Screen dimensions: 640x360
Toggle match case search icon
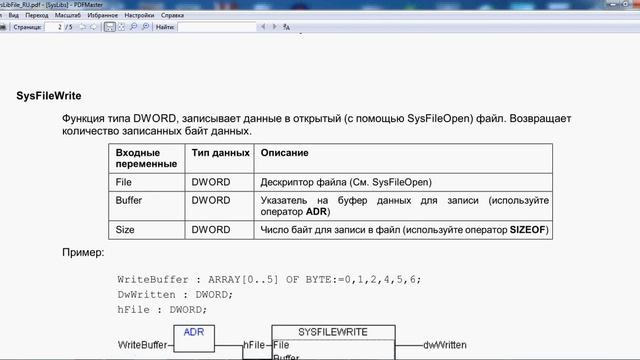[287, 27]
